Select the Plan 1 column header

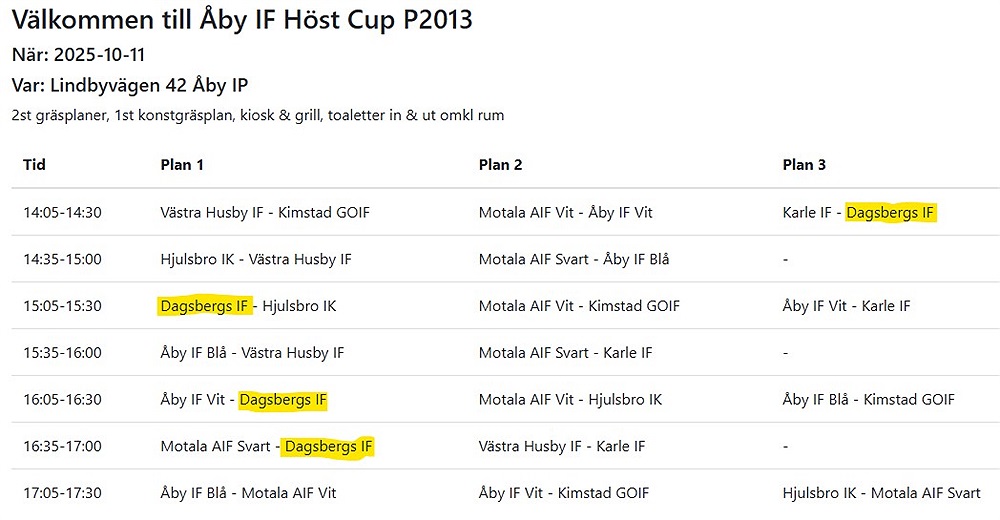pos(182,165)
